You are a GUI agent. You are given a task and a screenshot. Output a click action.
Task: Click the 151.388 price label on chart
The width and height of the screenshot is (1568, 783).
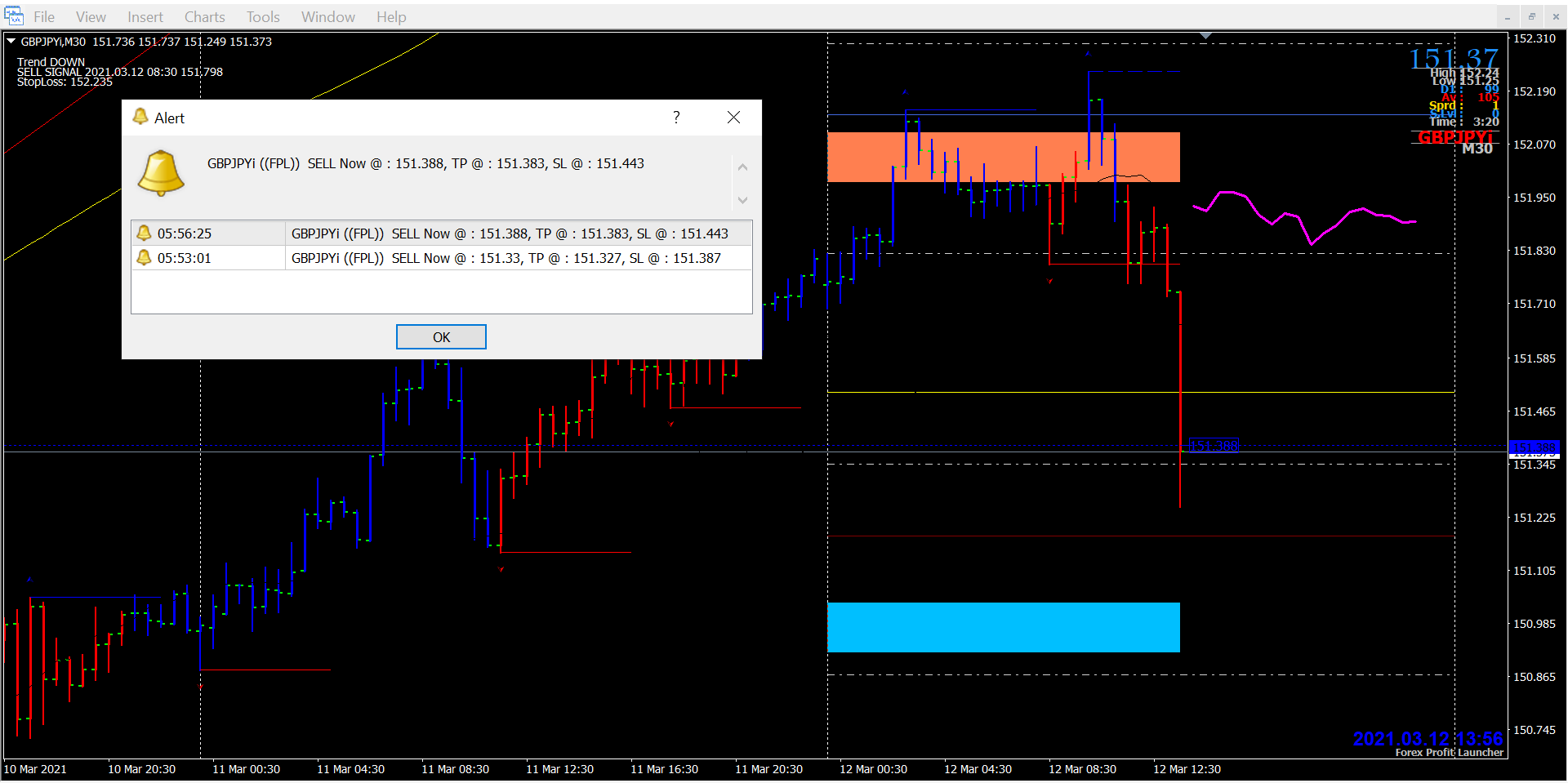point(1214,446)
